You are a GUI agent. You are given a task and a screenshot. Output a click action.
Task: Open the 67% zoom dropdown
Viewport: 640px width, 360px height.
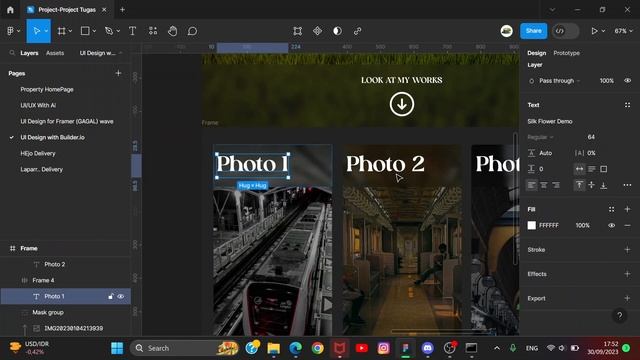point(623,31)
